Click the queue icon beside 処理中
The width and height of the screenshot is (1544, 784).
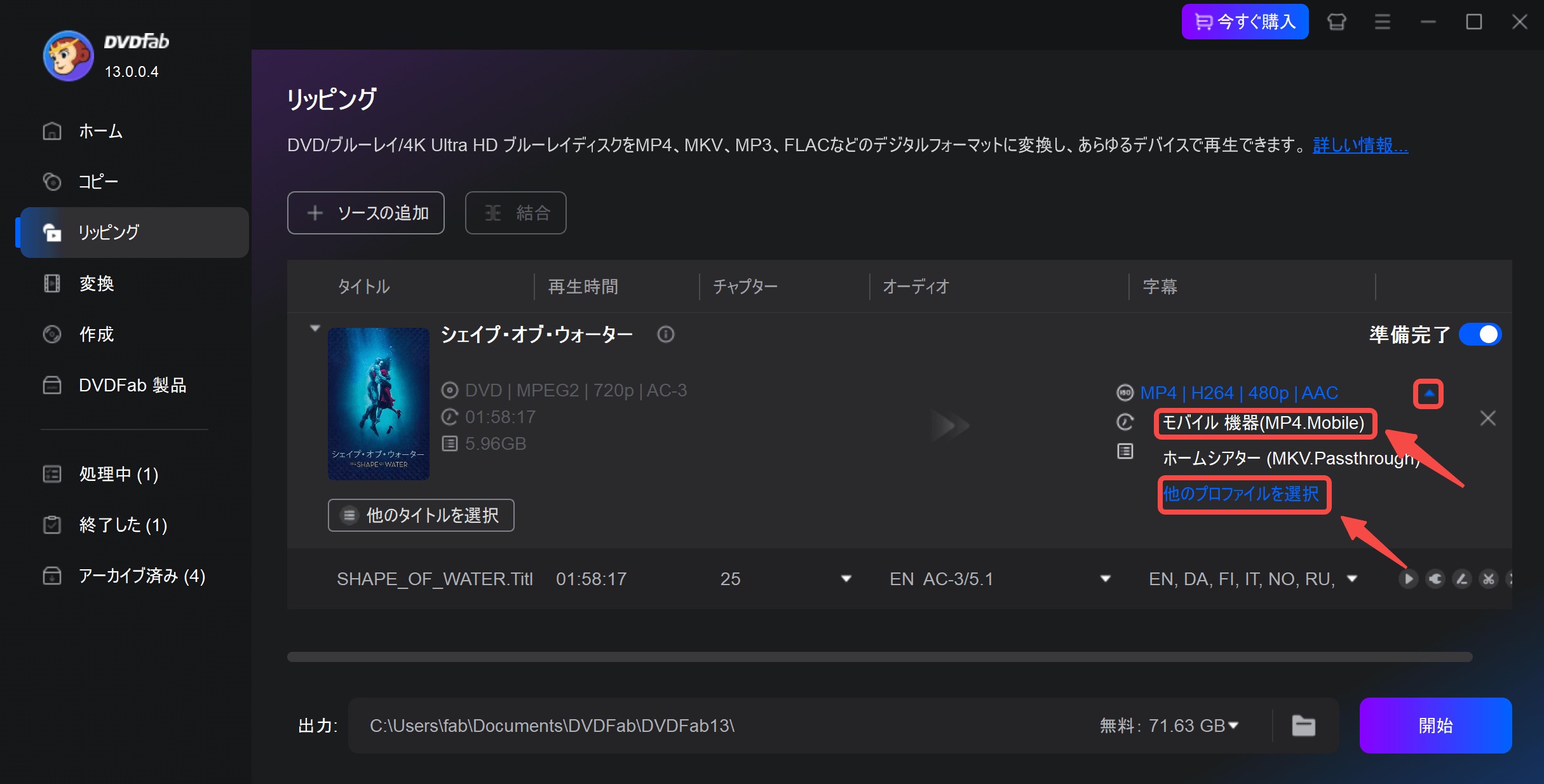click(52, 474)
